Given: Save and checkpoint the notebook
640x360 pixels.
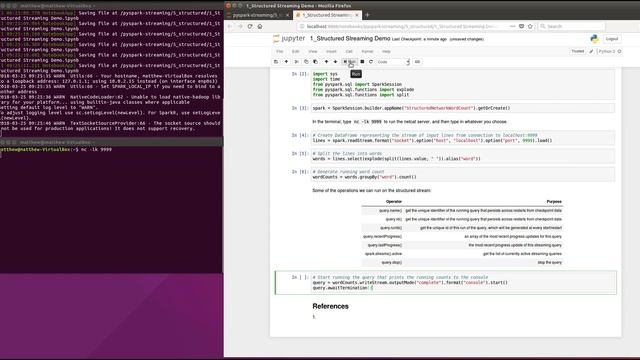Looking at the screenshot, I should [x=276, y=62].
